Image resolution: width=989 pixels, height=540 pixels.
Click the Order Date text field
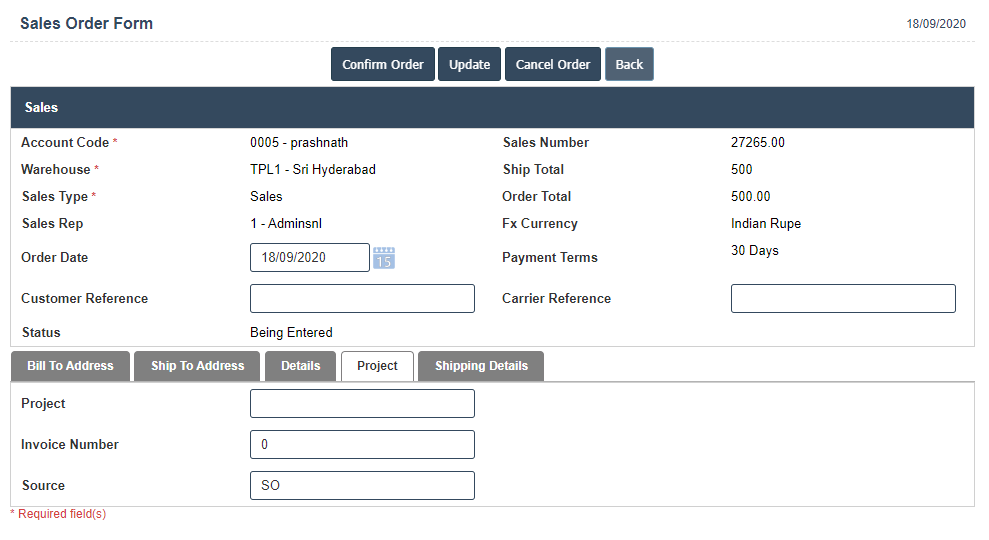pyautogui.click(x=309, y=258)
